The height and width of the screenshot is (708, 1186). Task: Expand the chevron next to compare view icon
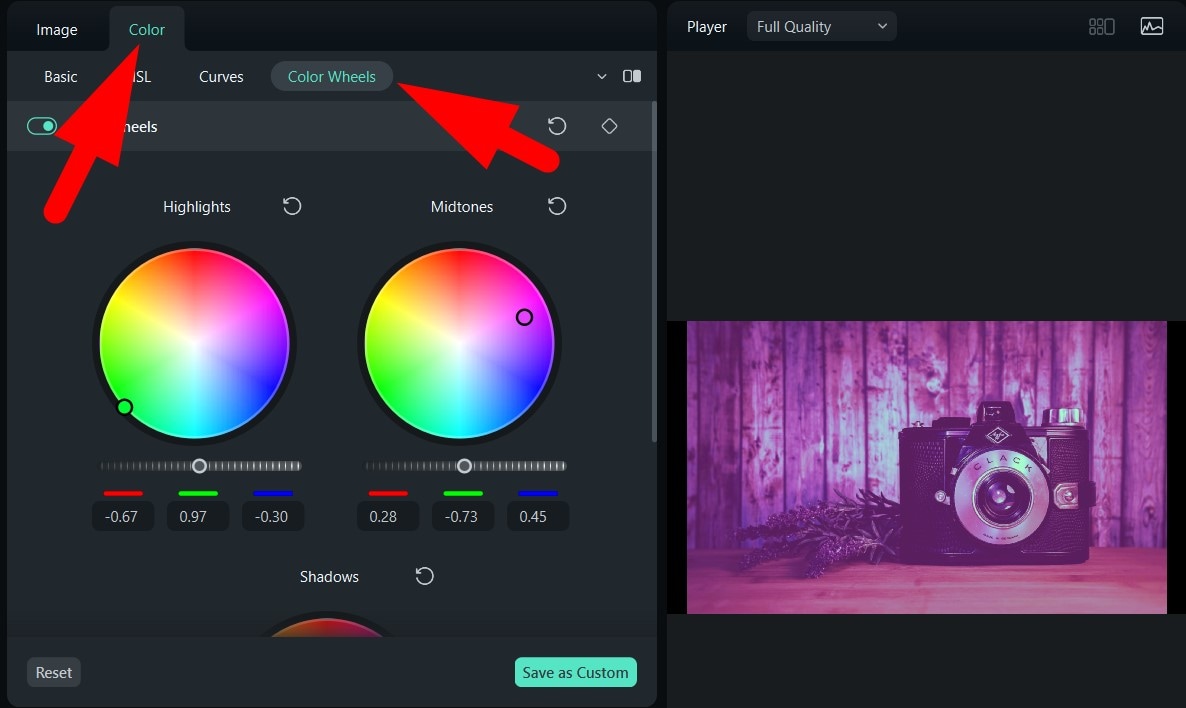click(602, 76)
